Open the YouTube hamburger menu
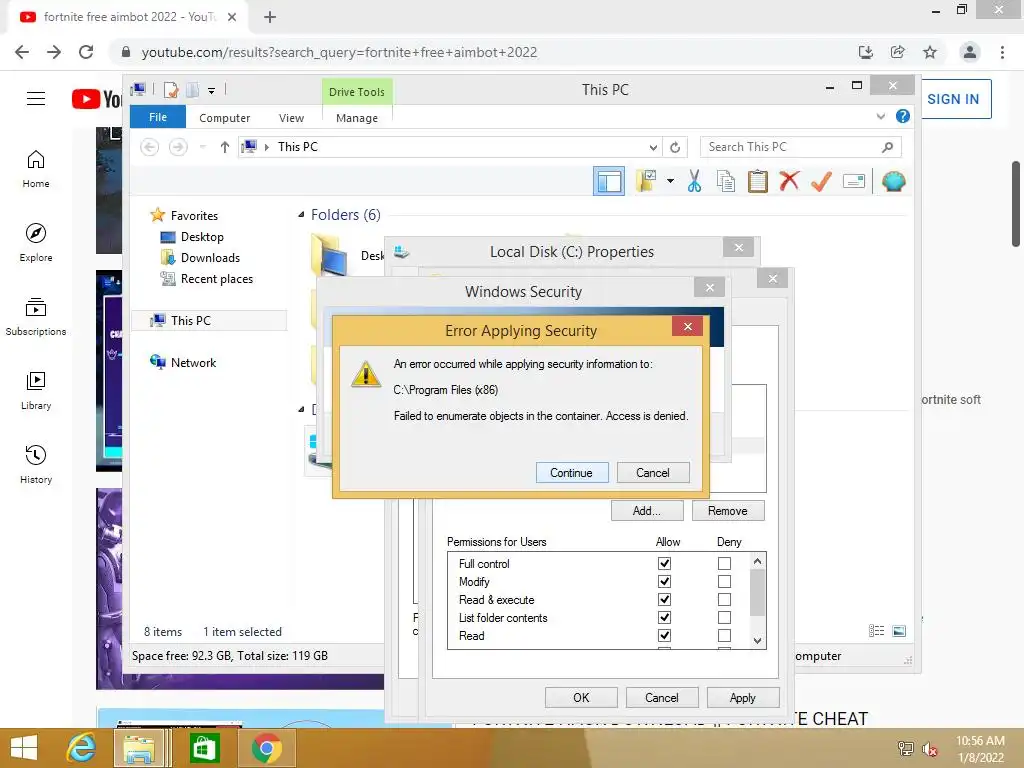Viewport: 1024px width, 768px height. tap(36, 99)
